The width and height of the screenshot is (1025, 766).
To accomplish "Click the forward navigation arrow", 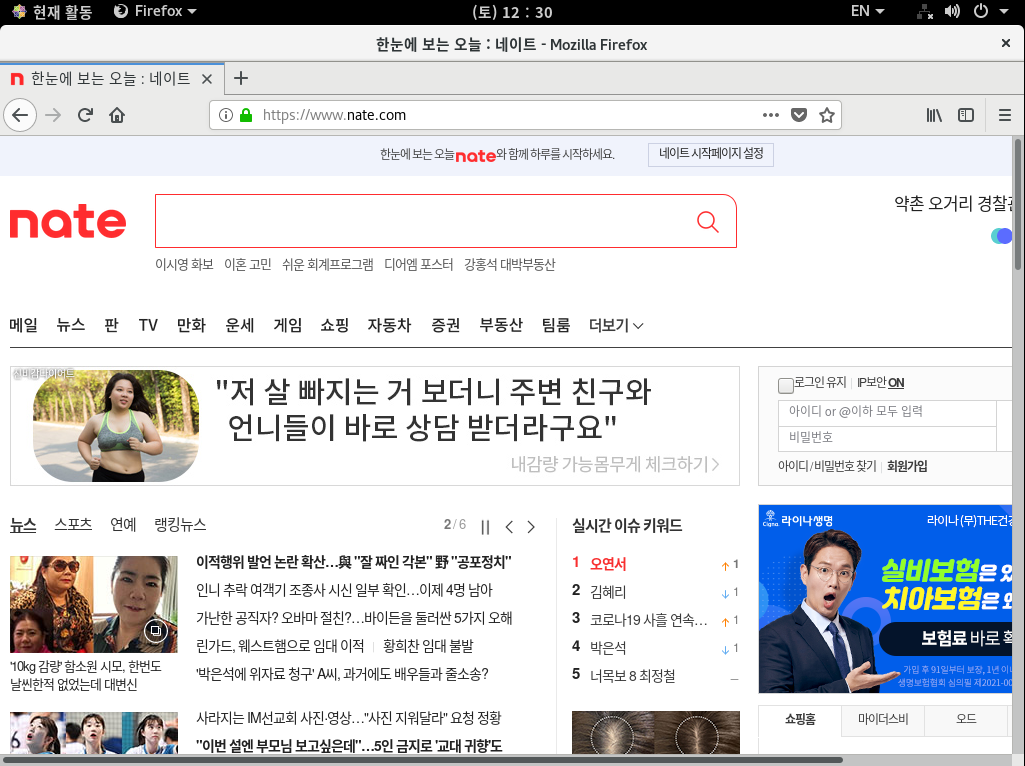I will point(53,116).
